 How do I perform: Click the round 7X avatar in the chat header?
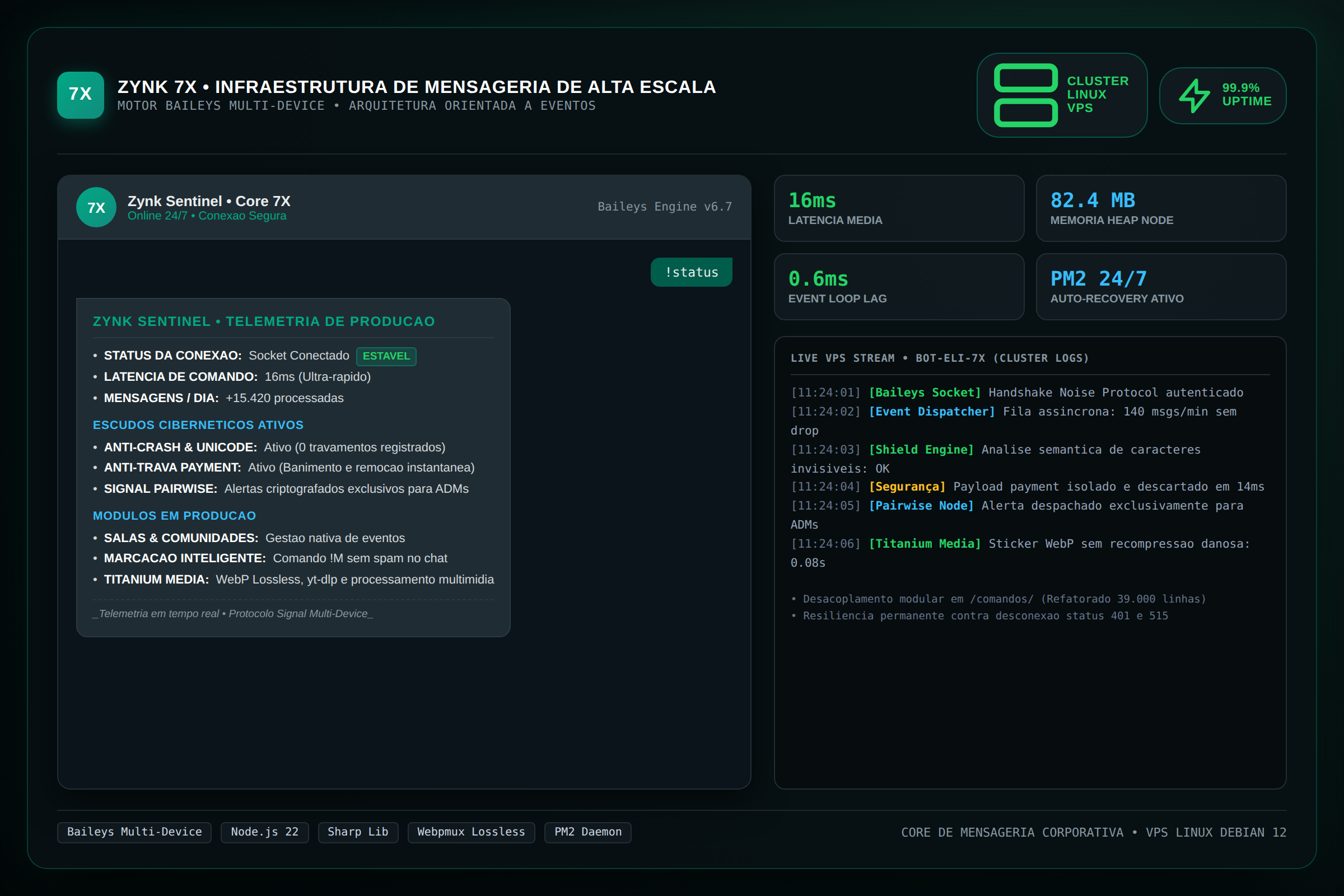click(96, 207)
